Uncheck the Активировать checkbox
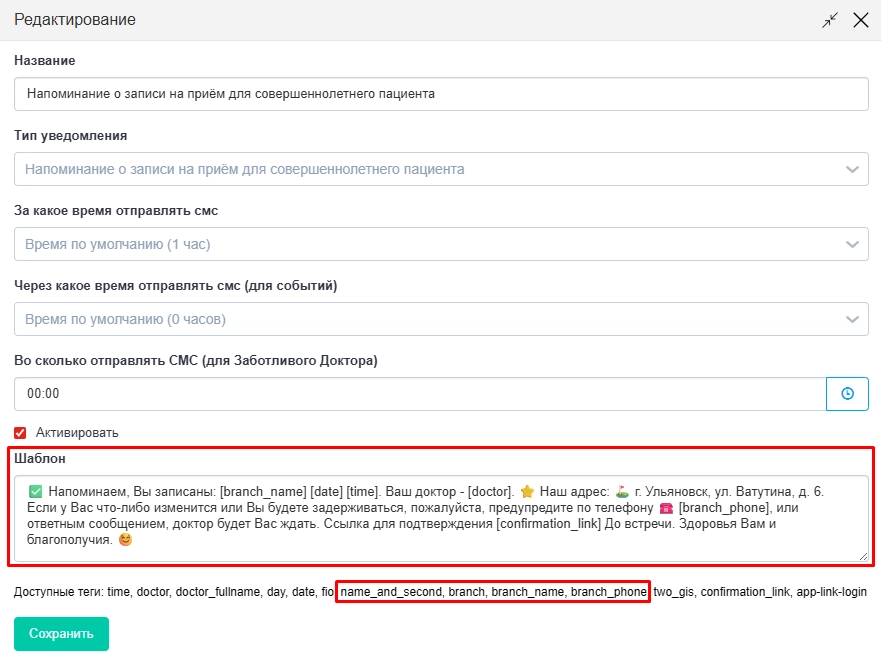881x664 pixels. pyautogui.click(x=20, y=433)
